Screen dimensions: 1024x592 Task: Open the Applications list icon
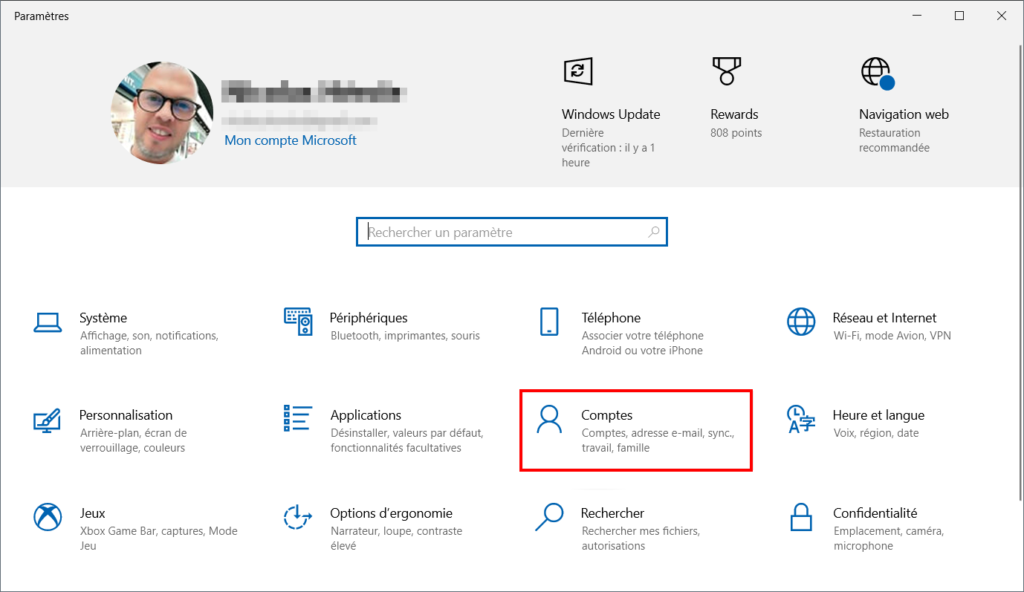coord(297,418)
